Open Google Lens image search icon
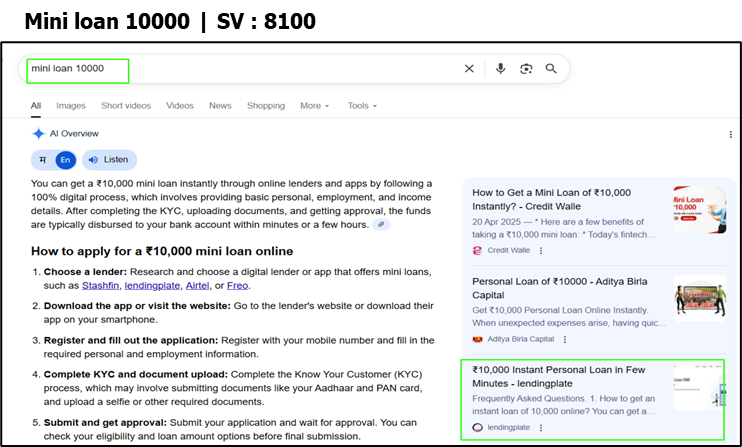This screenshot has height=447, width=742. click(x=526, y=69)
